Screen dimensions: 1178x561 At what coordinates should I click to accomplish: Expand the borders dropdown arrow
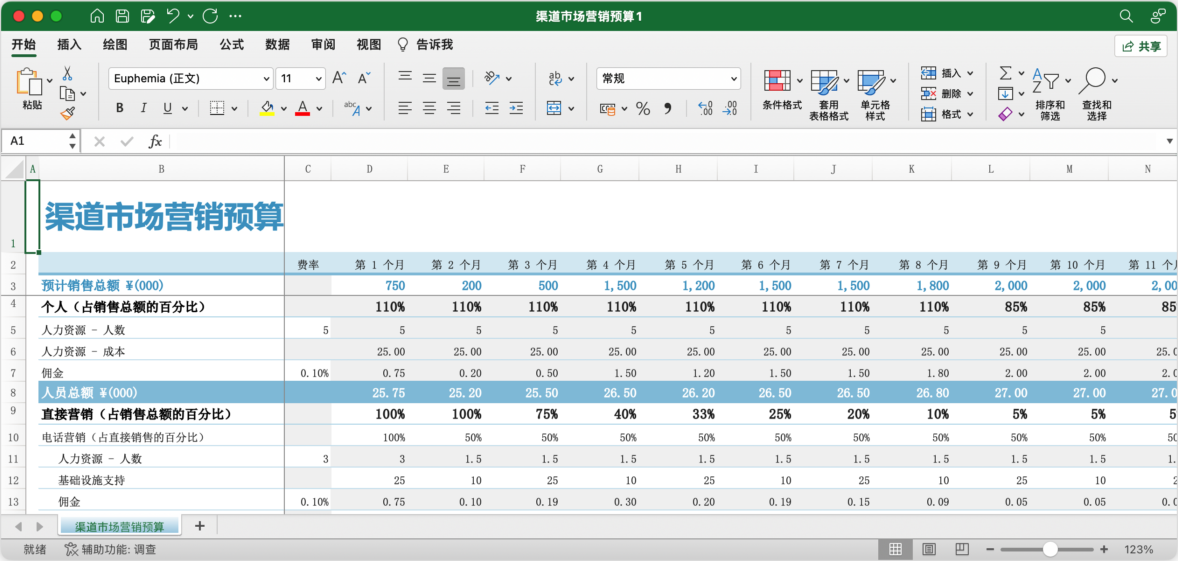[234, 109]
